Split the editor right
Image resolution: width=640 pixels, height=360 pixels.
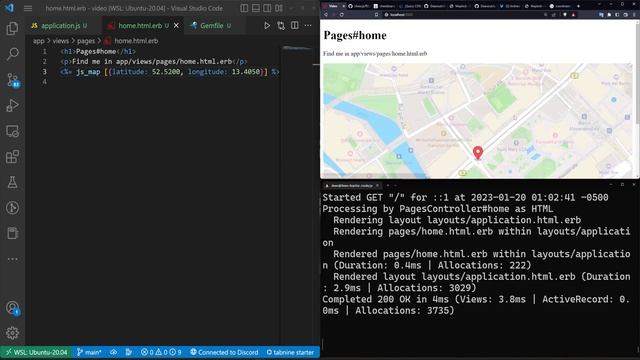click(295, 26)
